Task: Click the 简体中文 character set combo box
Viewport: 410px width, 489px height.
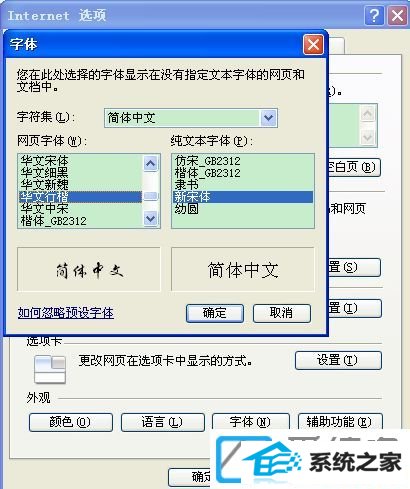Action: pos(191,118)
